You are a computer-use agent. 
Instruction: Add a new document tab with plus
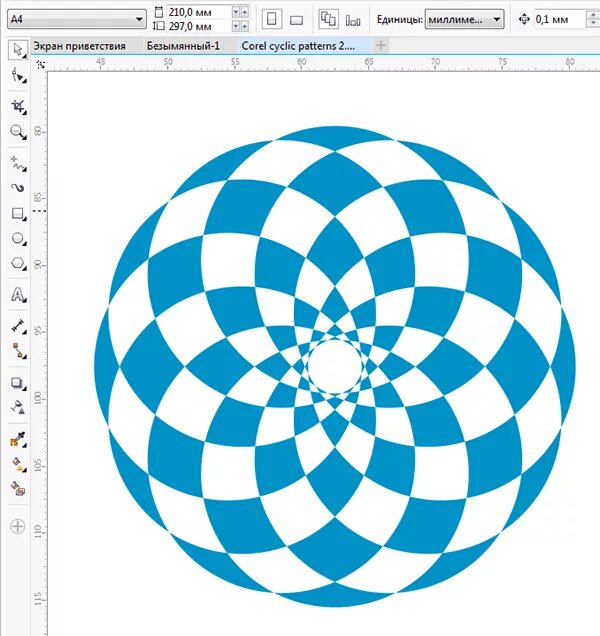click(381, 45)
